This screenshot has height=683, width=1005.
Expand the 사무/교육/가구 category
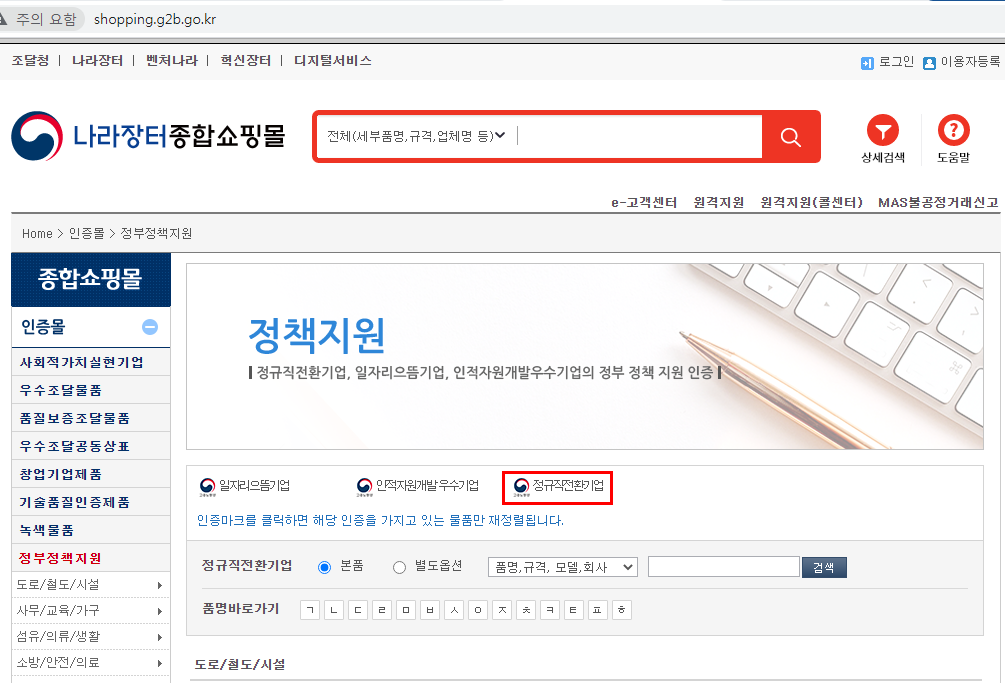click(90, 611)
